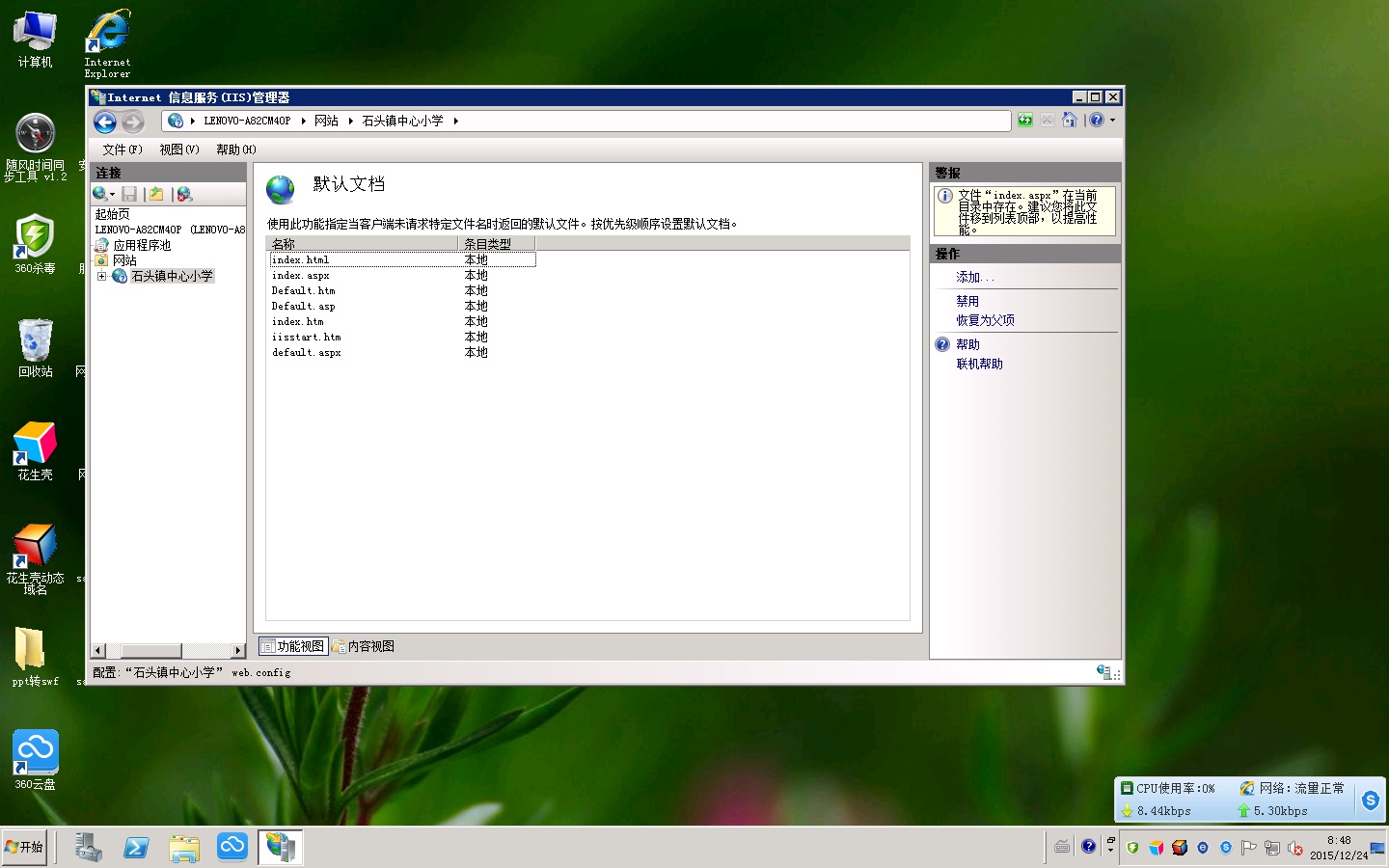Screen dimensions: 1389x868
Task: Select 应用程序池 in the connections tree
Action: [x=142, y=245]
